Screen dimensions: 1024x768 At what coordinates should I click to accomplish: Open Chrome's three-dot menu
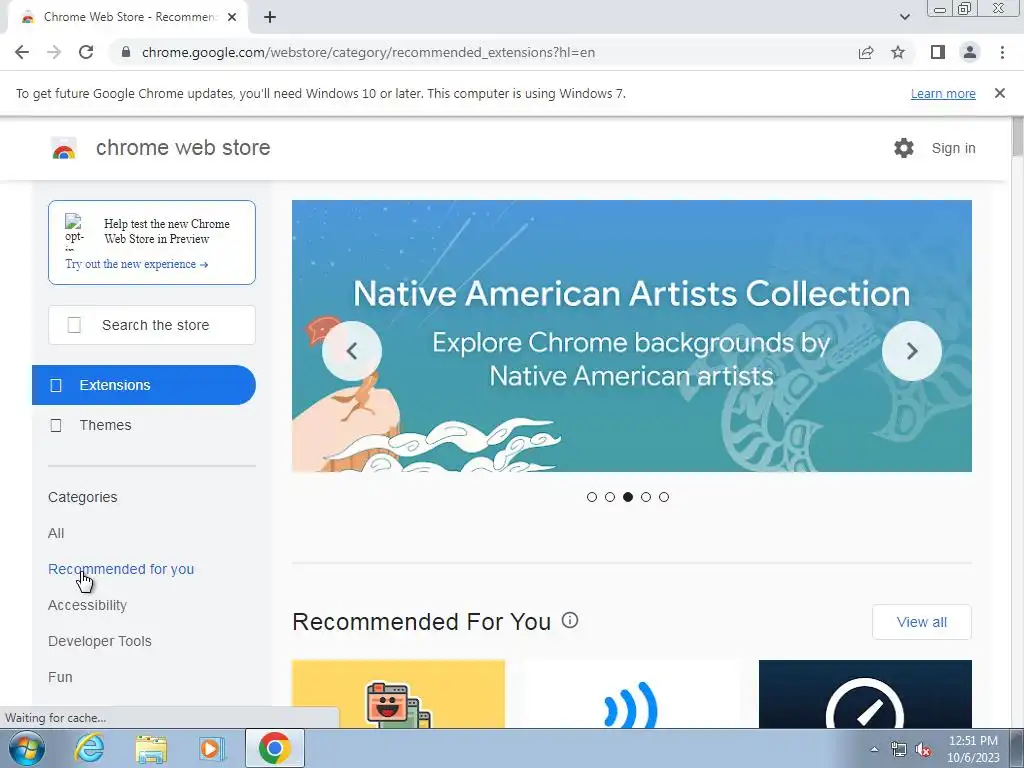(1002, 52)
